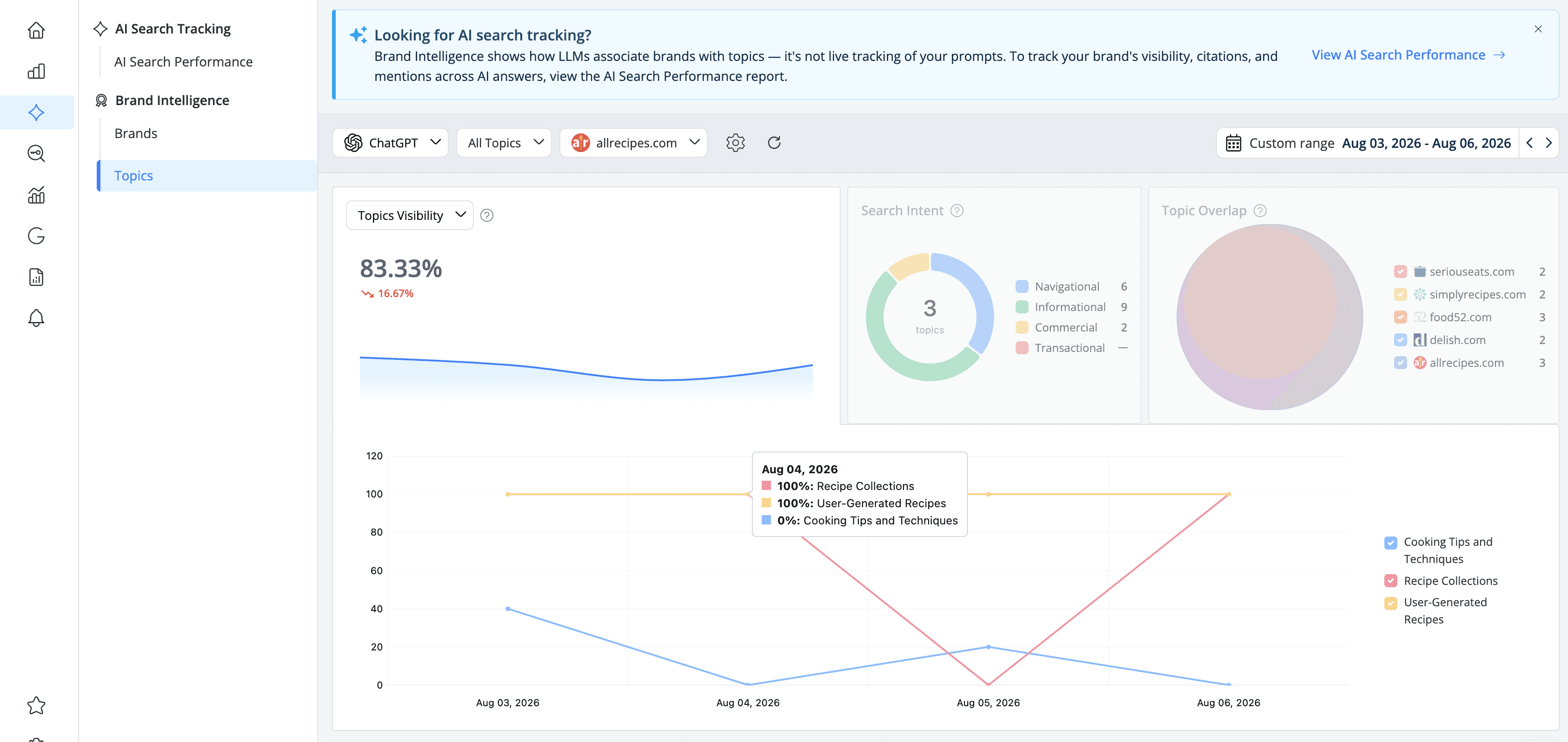Image resolution: width=1568 pixels, height=742 pixels.
Task: Click the Topics Visibility help icon
Action: (487, 215)
